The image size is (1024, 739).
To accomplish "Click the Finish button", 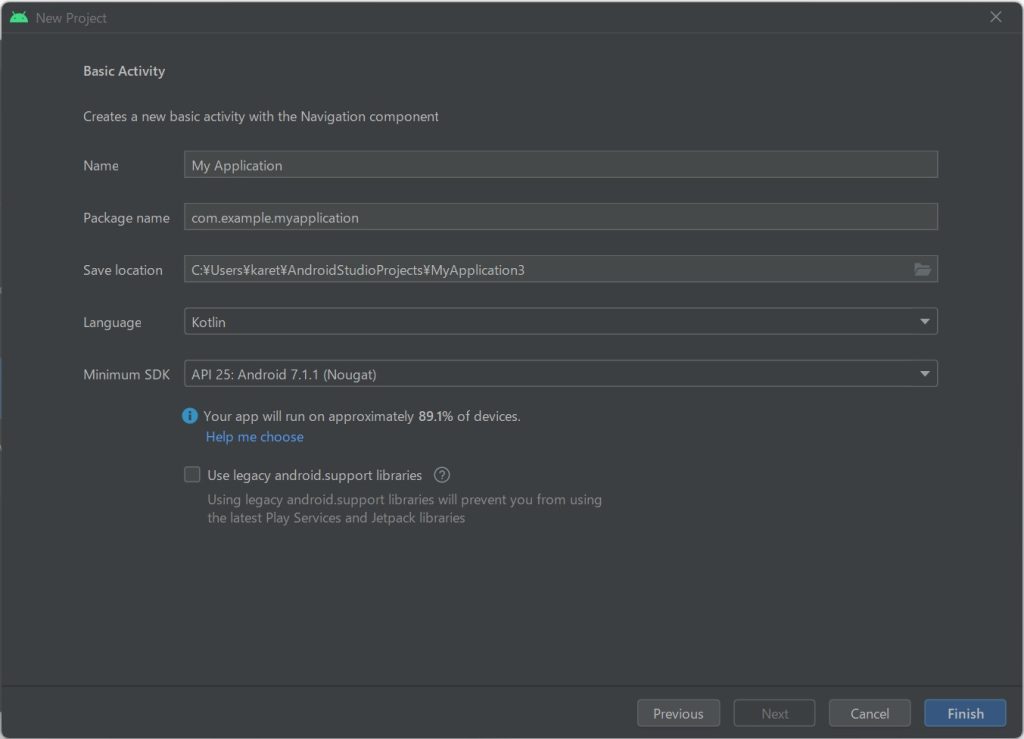I will 965,714.
